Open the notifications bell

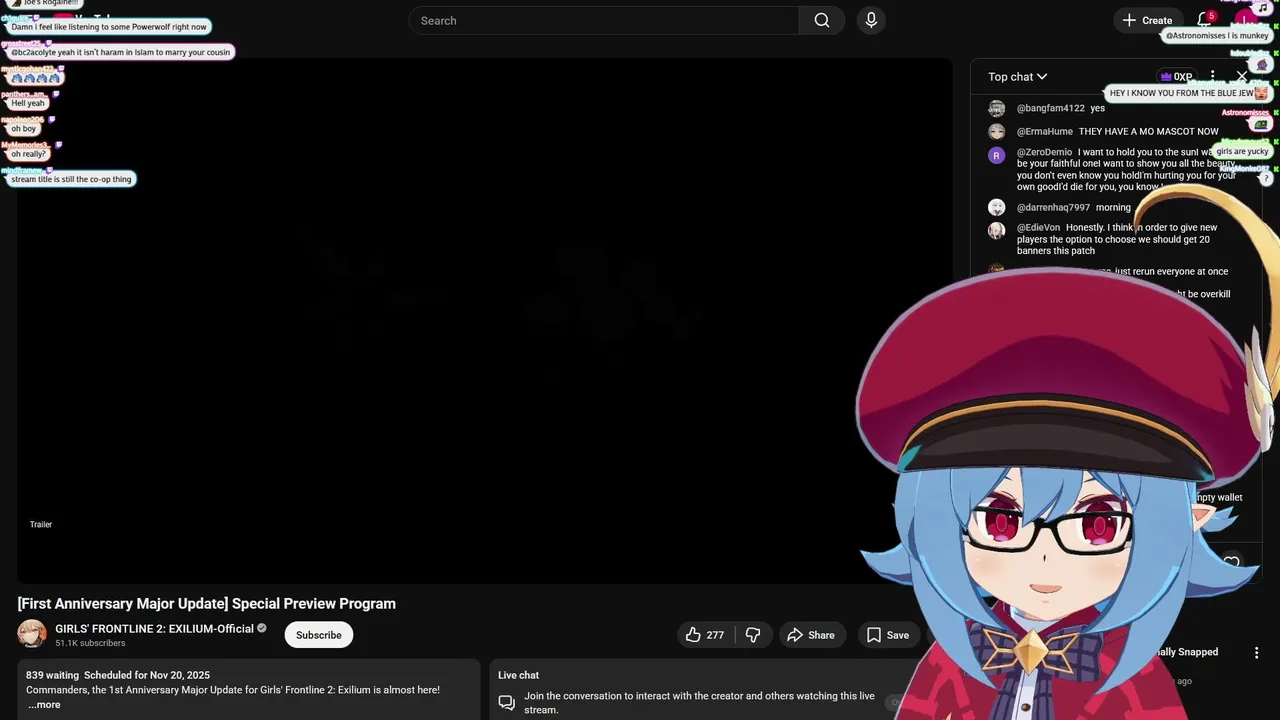click(1204, 20)
